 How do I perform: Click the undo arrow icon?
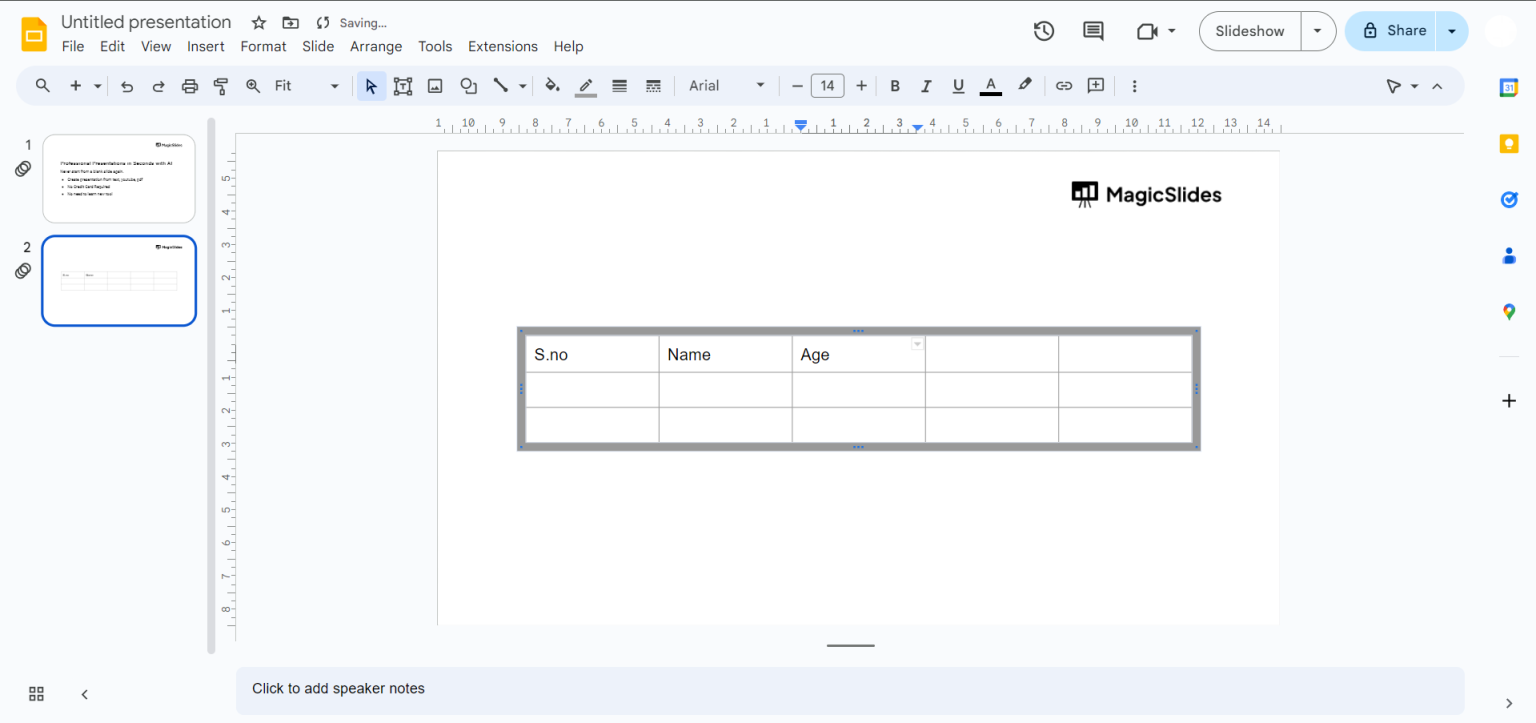[x=127, y=86]
